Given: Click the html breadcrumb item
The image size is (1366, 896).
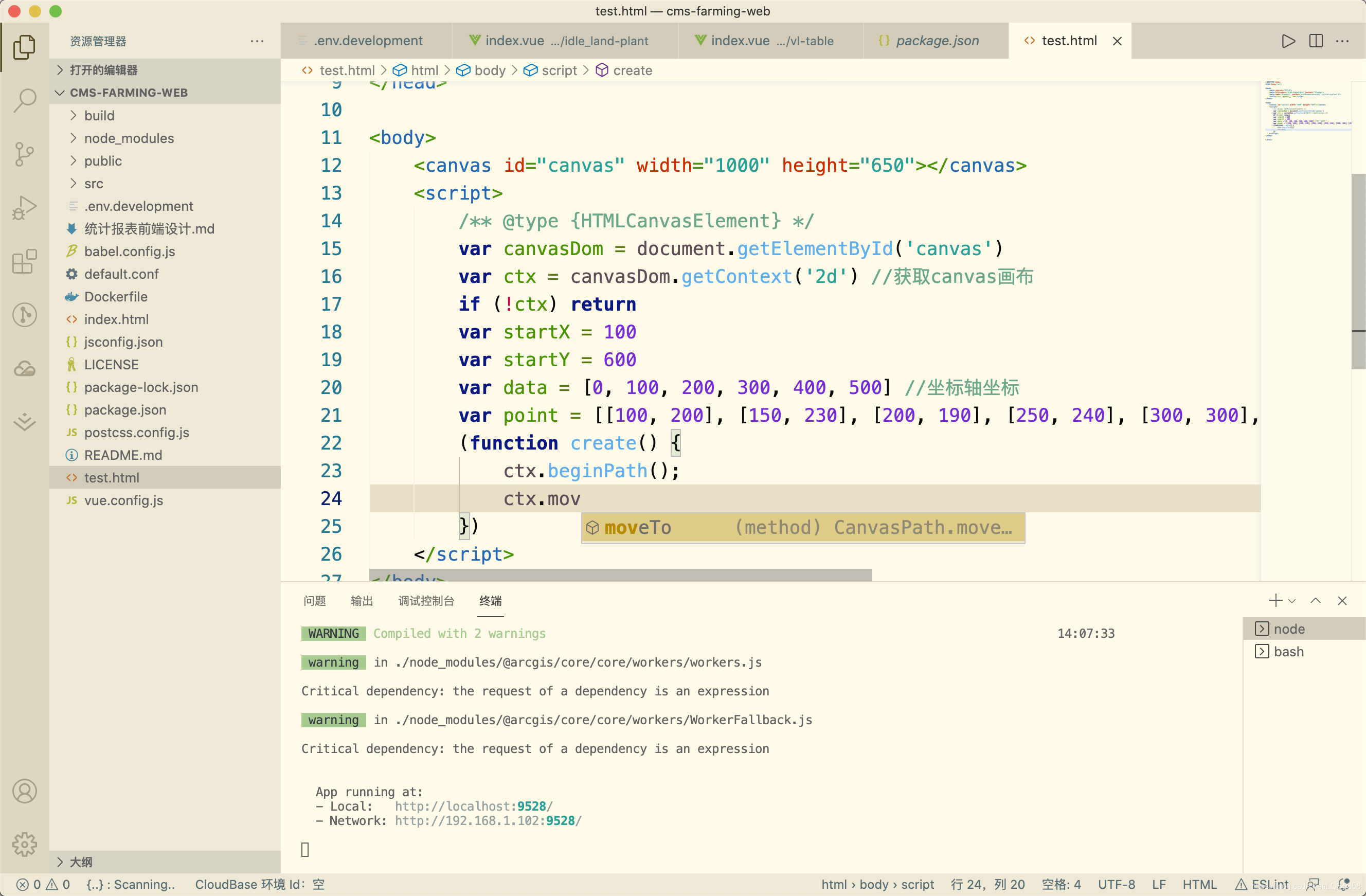Looking at the screenshot, I should [x=415, y=70].
